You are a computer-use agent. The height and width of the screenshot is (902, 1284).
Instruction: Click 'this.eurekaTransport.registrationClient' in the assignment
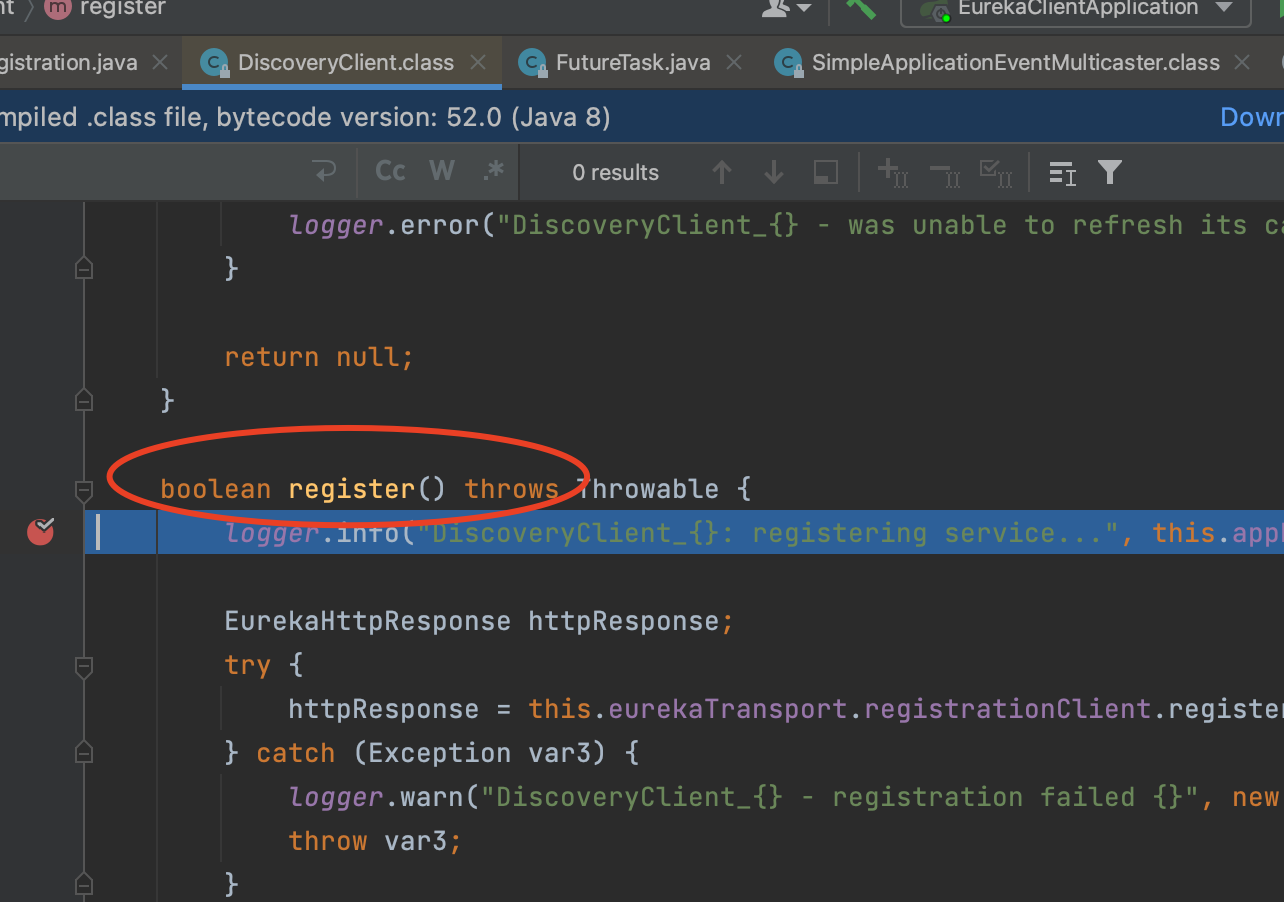point(839,709)
